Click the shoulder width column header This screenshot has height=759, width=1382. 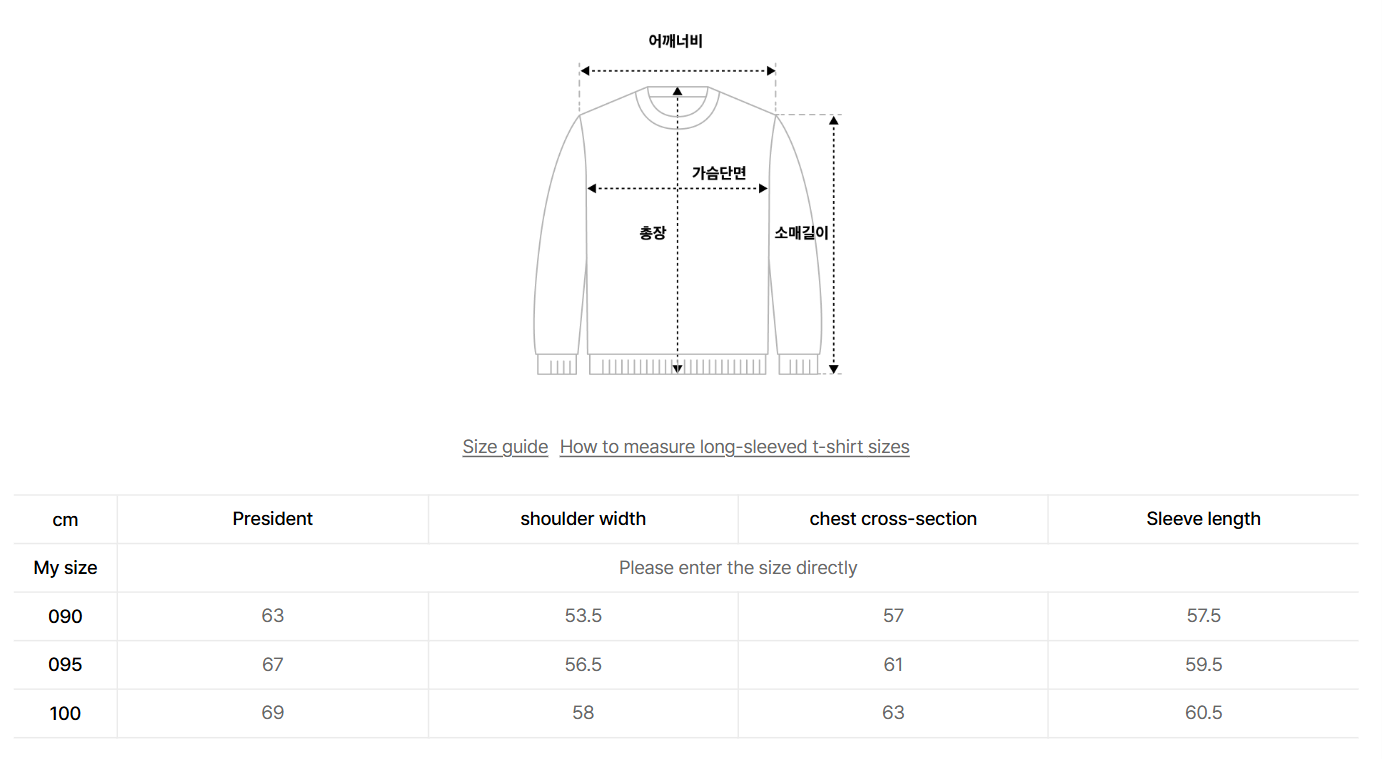(x=583, y=519)
